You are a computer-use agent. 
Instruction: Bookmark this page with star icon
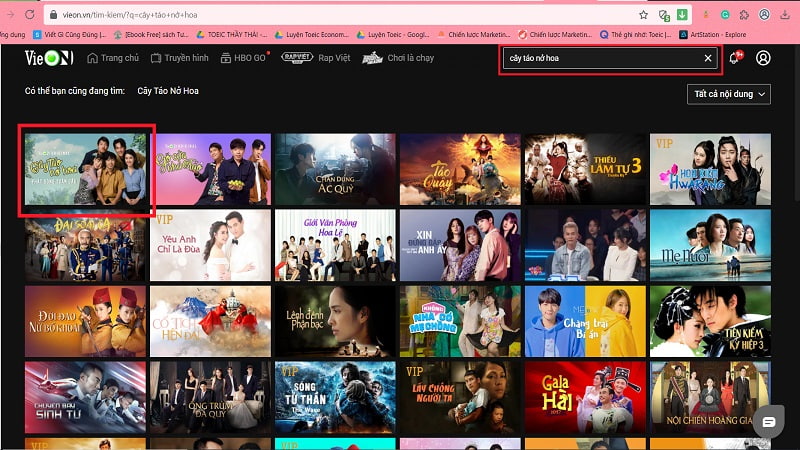click(644, 15)
